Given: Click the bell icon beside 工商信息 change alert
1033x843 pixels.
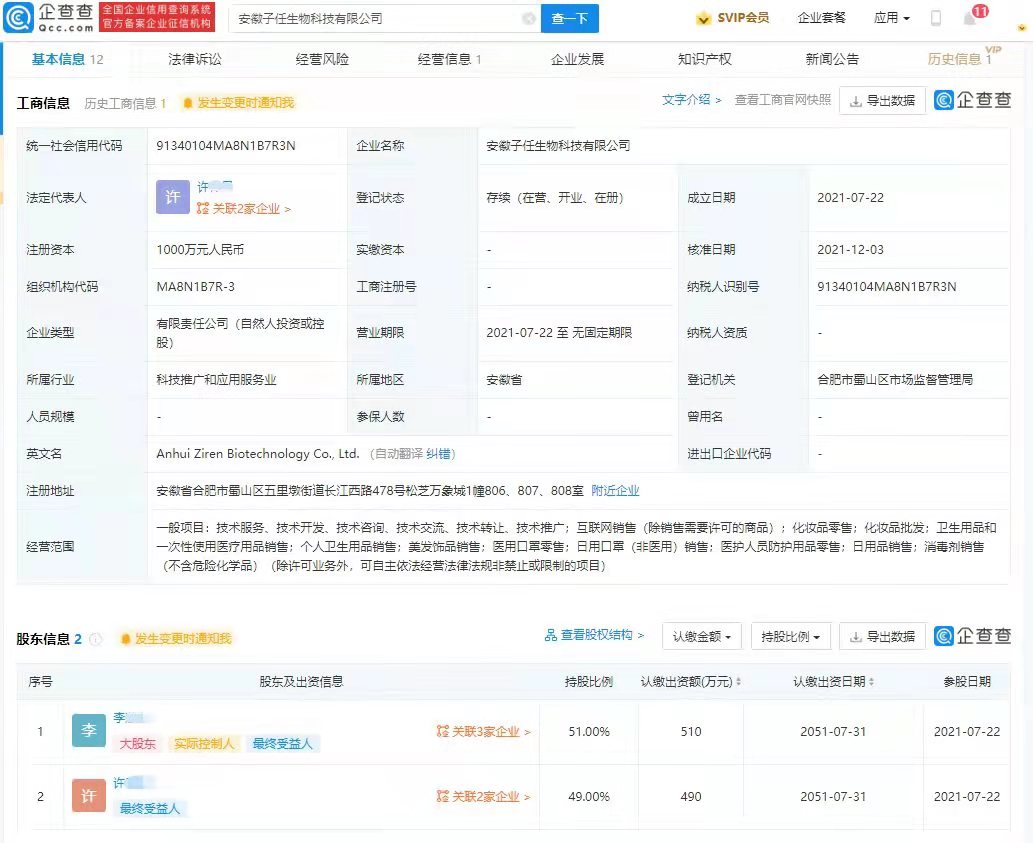Looking at the screenshot, I should [188, 103].
